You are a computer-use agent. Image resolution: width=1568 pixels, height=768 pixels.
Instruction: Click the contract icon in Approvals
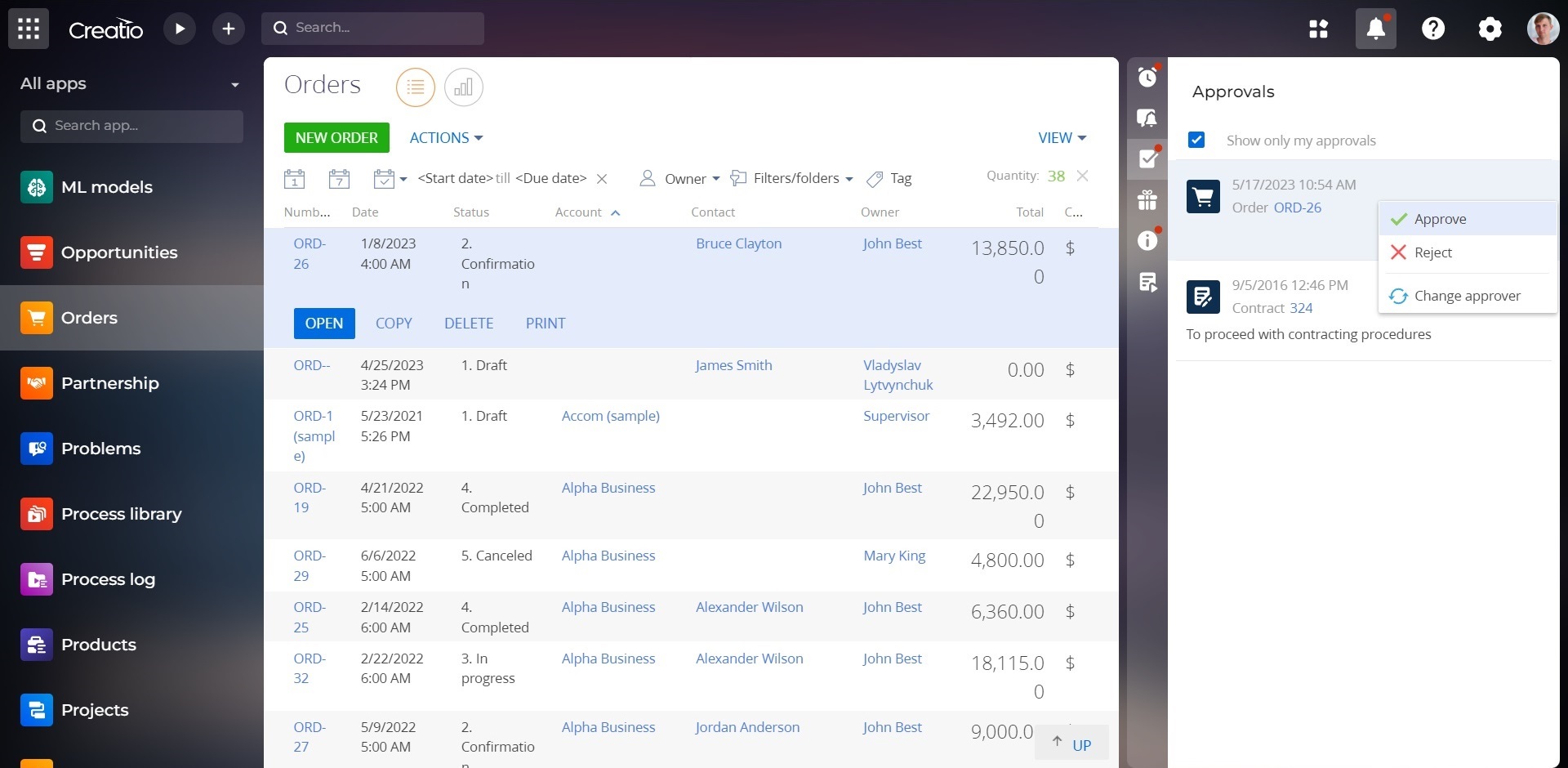point(1203,297)
